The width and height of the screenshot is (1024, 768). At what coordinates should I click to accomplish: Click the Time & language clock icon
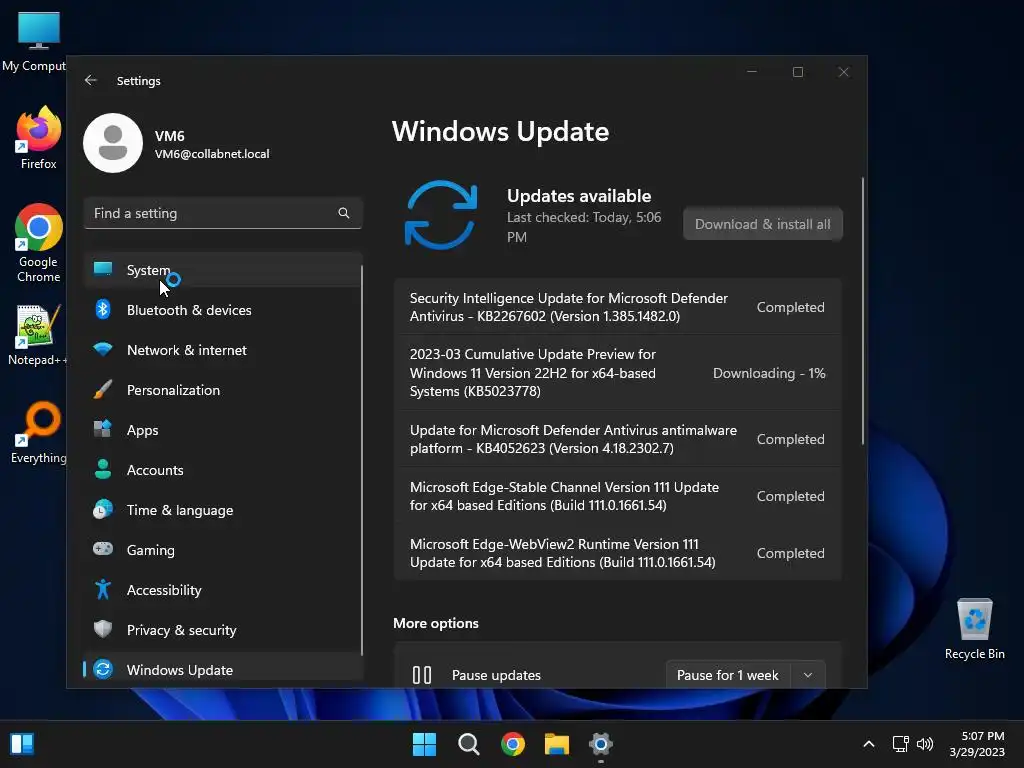click(x=103, y=509)
